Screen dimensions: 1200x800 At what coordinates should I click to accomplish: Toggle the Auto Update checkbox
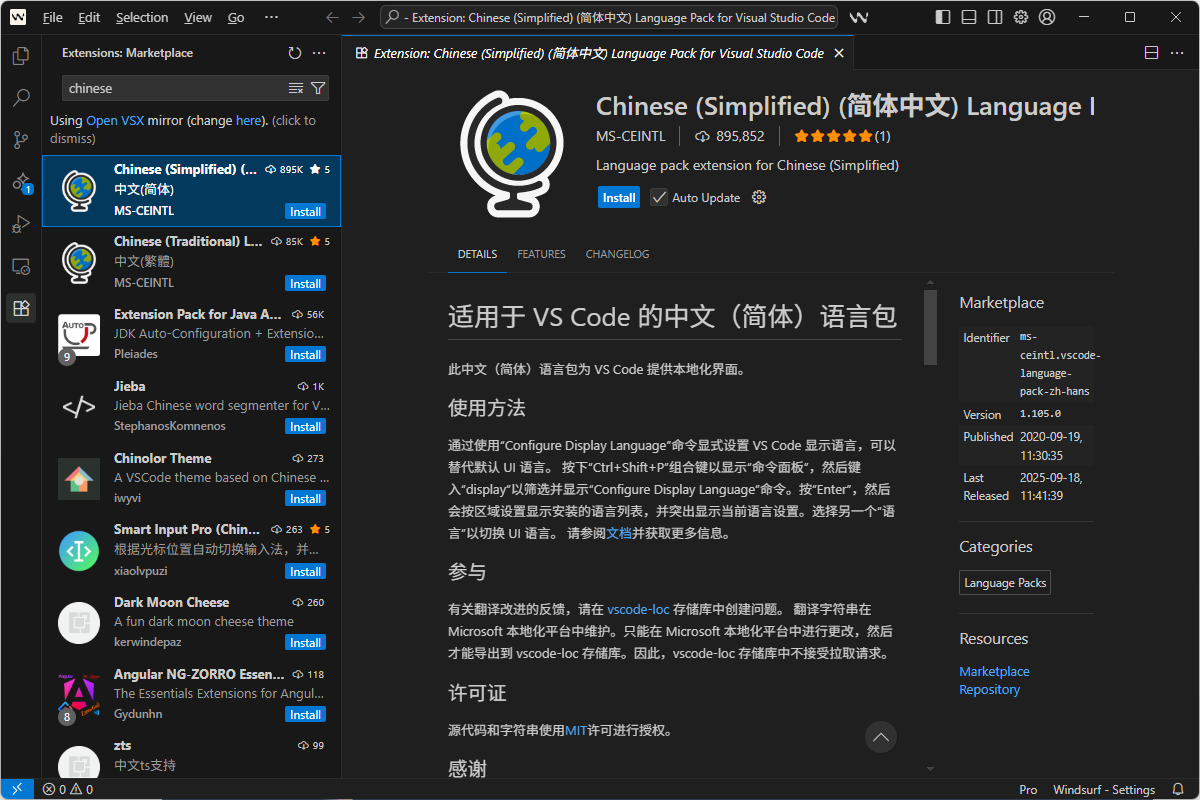click(x=659, y=197)
